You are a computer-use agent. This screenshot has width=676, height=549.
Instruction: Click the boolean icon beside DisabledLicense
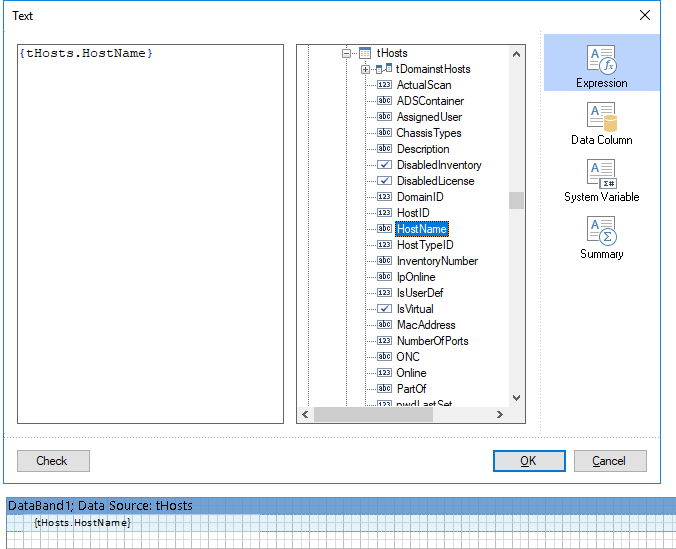pyautogui.click(x=384, y=180)
